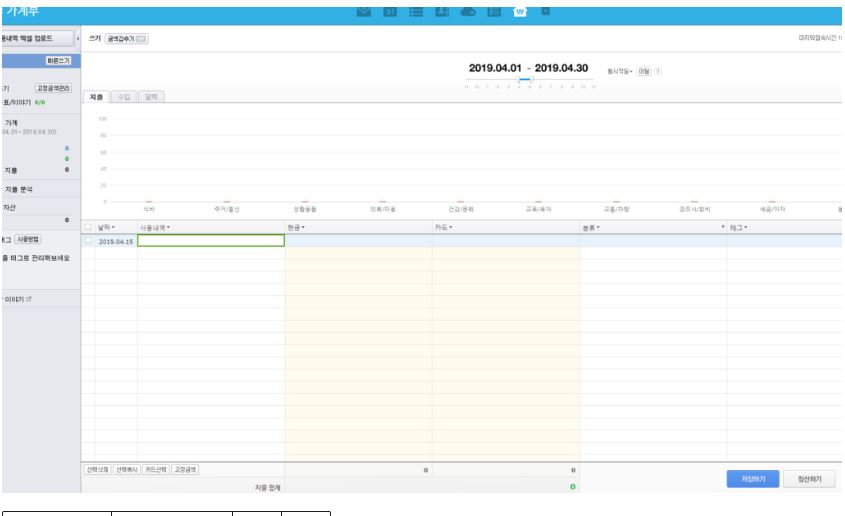The width and height of the screenshot is (845, 516).
Task: Click the help question mark next to 매월
Action: [x=658, y=71]
